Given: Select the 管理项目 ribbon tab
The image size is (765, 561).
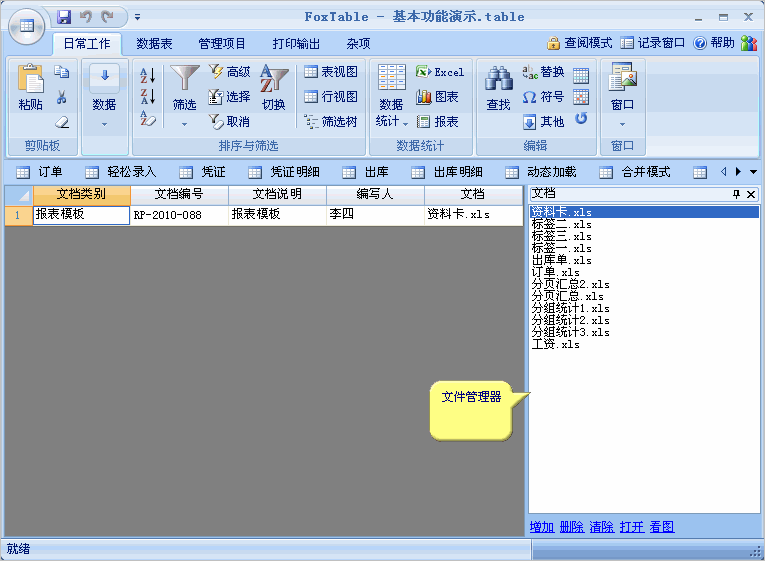Looking at the screenshot, I should [x=222, y=44].
